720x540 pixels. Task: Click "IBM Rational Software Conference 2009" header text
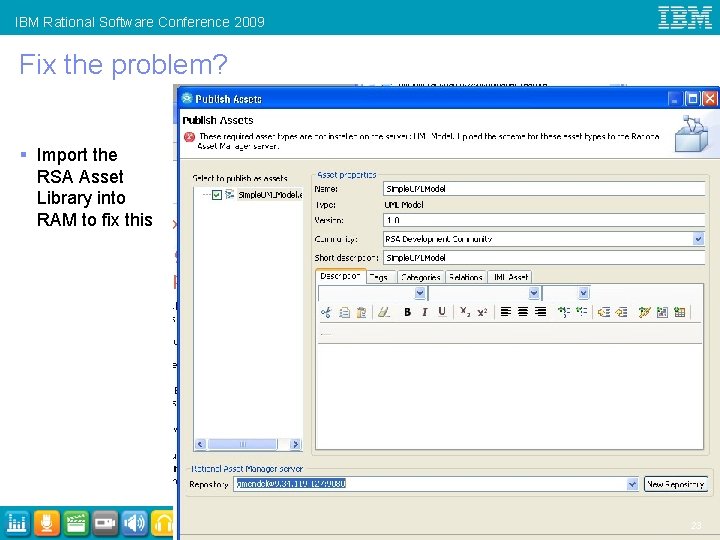point(140,22)
